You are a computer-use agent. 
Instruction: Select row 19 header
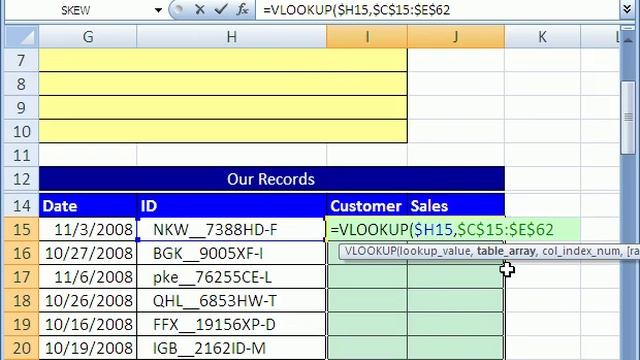(x=22, y=324)
